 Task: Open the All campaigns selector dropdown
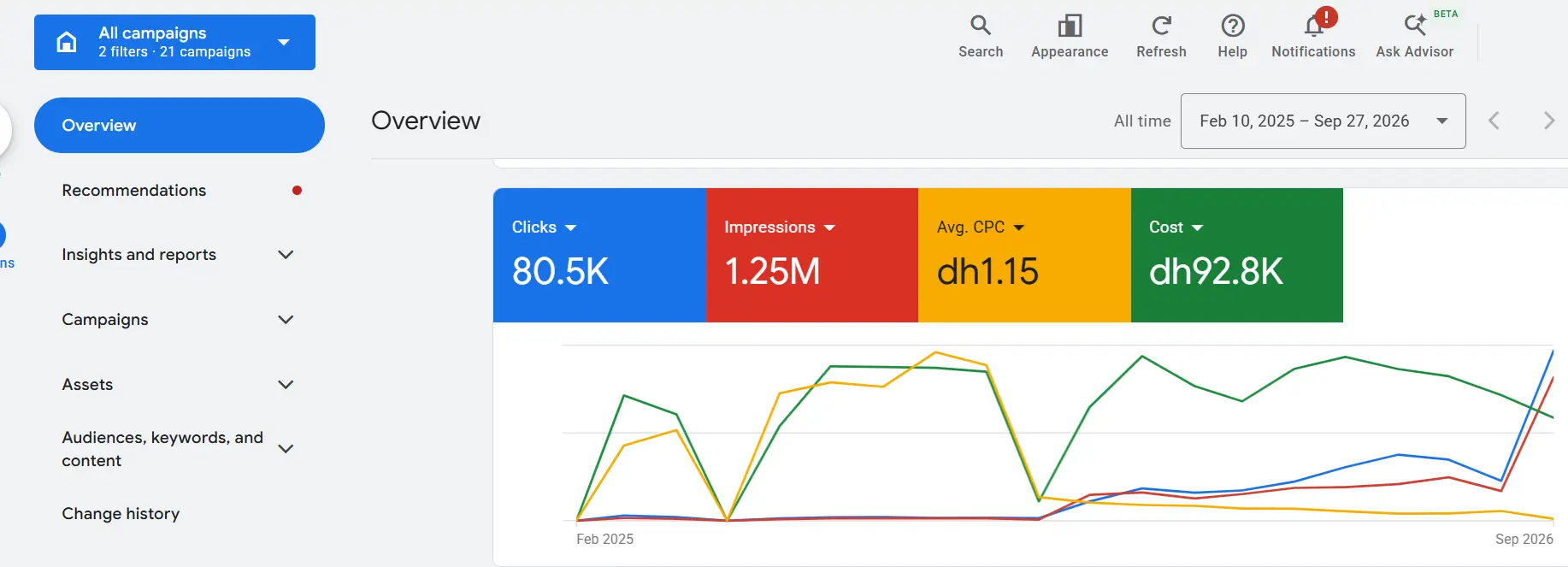pos(174,42)
